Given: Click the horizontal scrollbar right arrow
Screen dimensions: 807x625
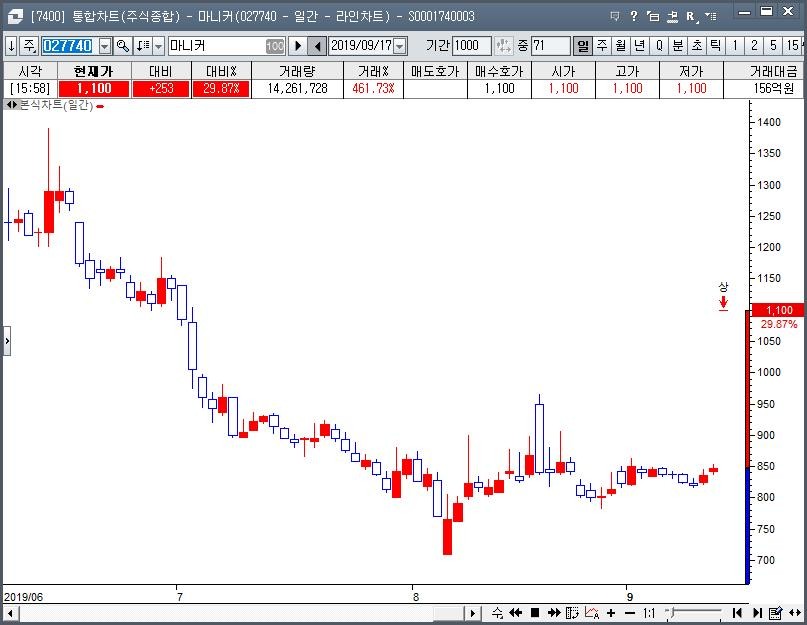Looking at the screenshot, I should coord(472,613).
